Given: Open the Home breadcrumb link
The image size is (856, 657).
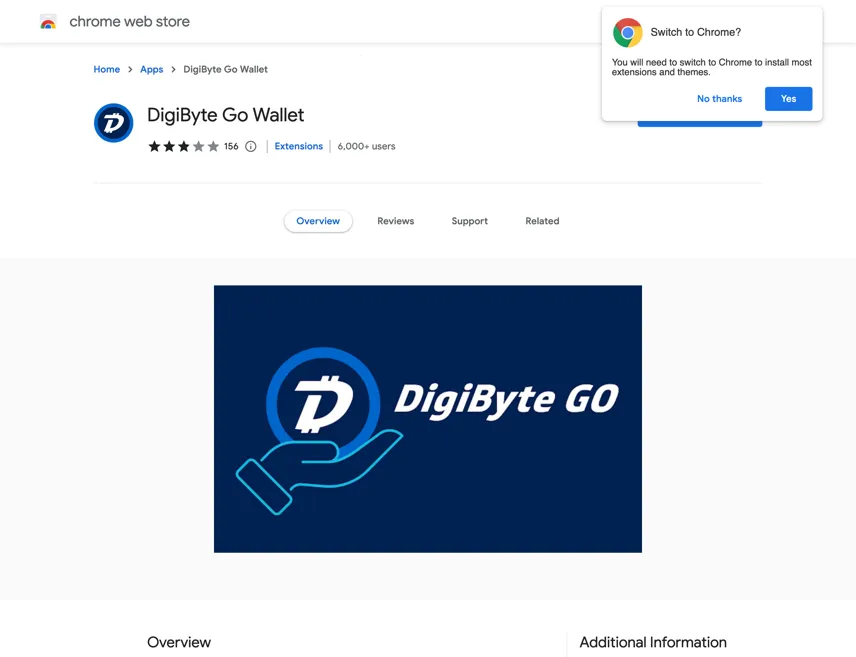Looking at the screenshot, I should tap(106, 69).
